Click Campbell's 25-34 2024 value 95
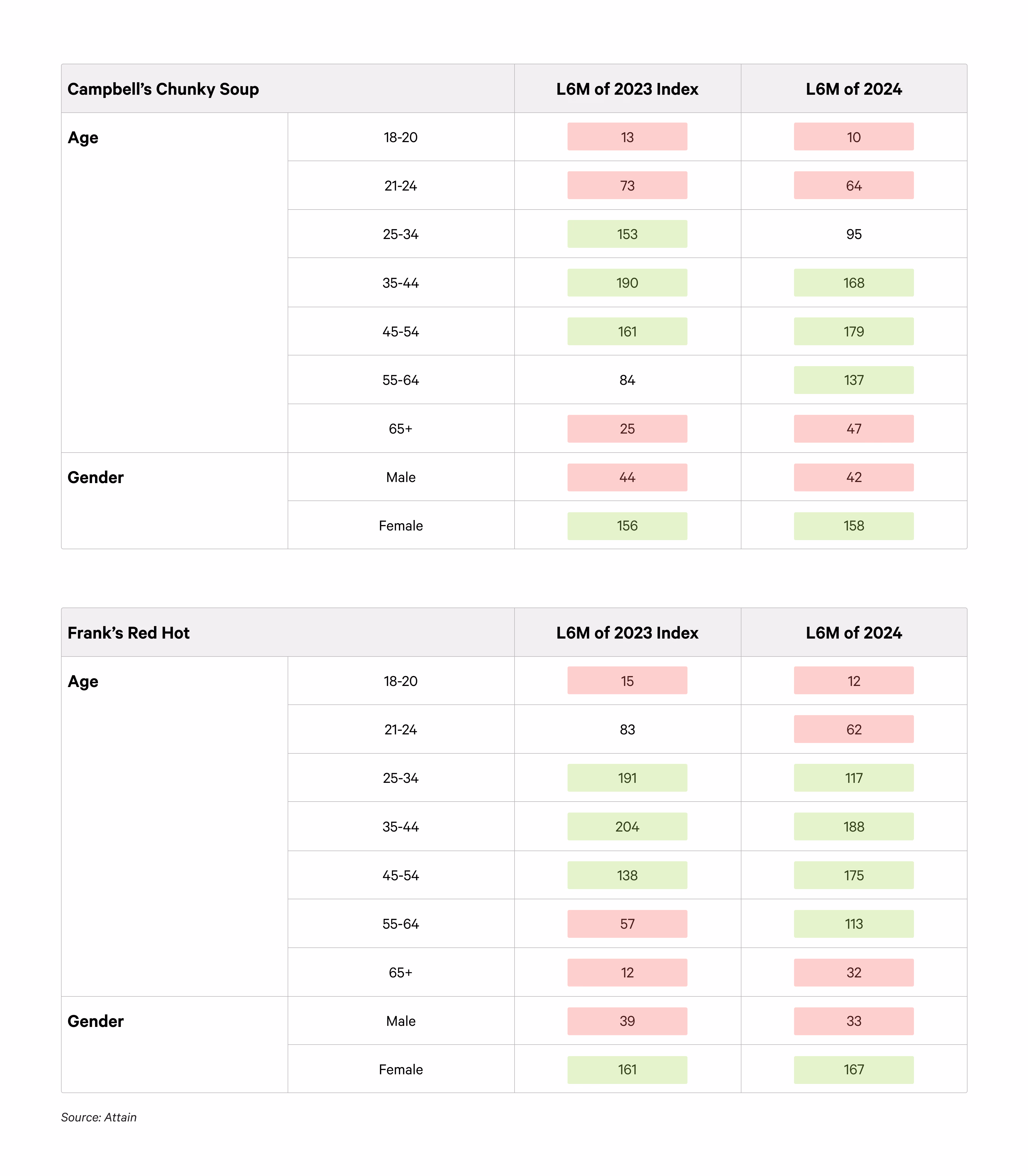 (854, 234)
